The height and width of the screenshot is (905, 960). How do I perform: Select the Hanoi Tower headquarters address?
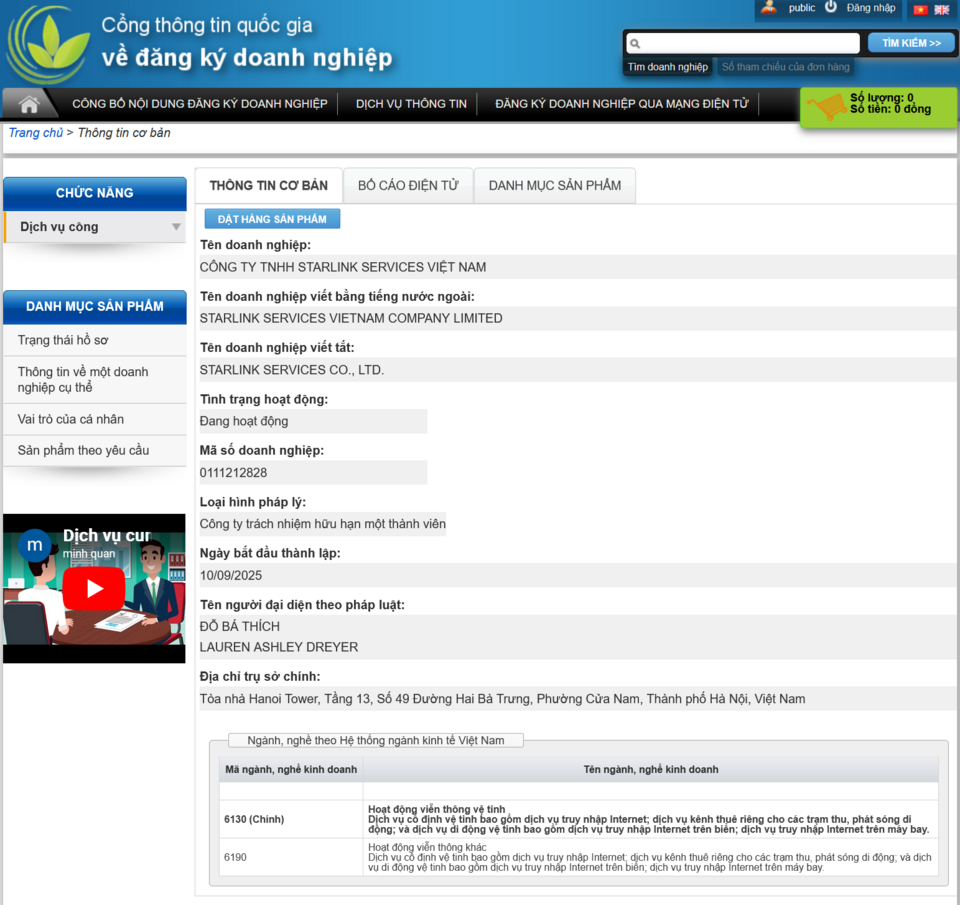502,699
